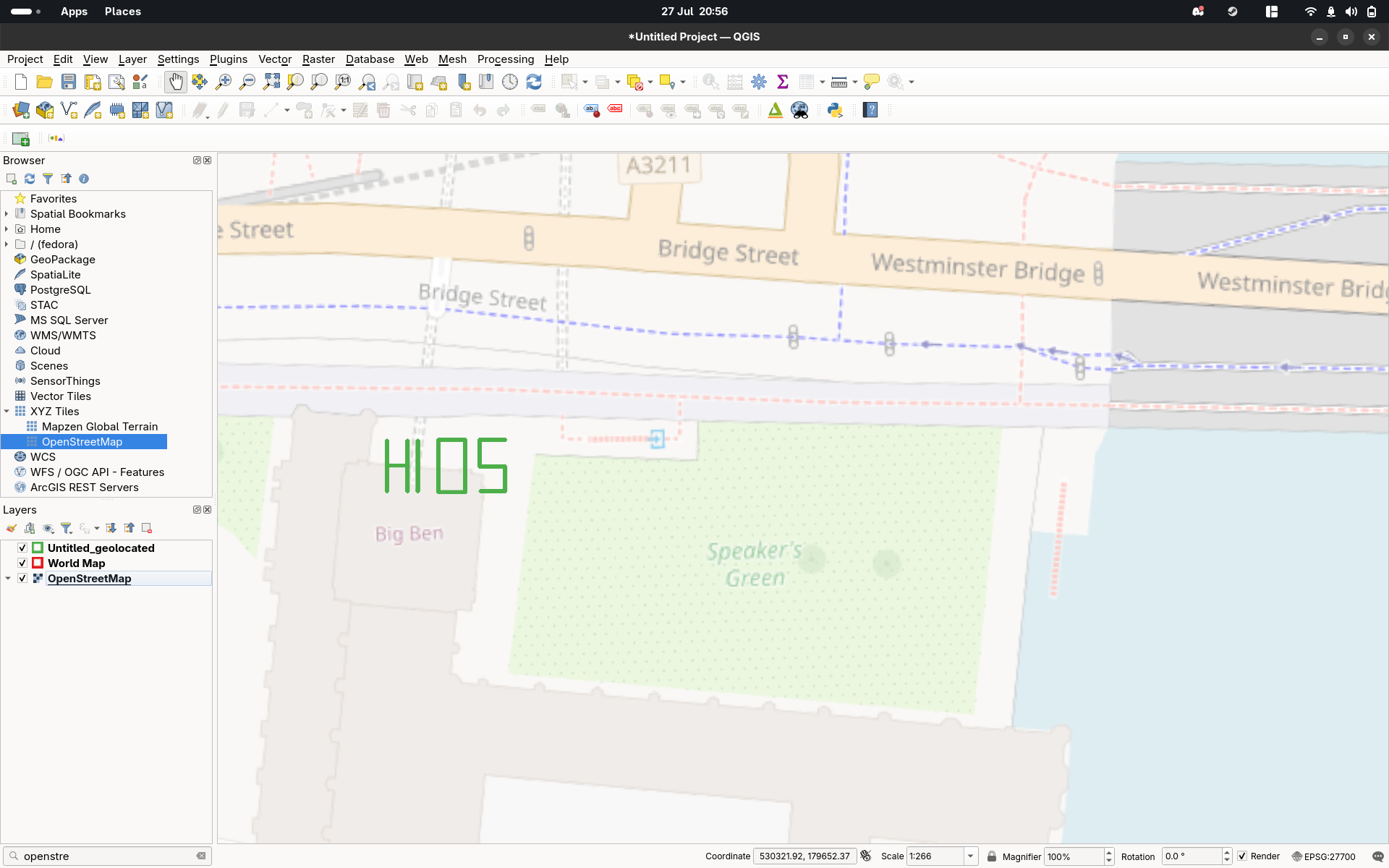Click the Zoom In magnifier tool
This screenshot has height=868, width=1389.
tap(224, 82)
